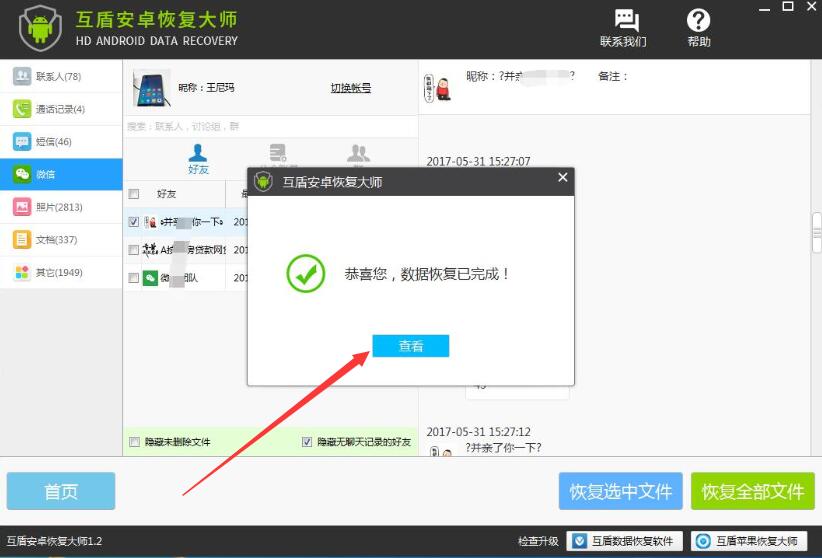This screenshot has height=558, width=822.
Task: Open 互盾苹果恢复大师 status bar button
Action: click(x=750, y=541)
